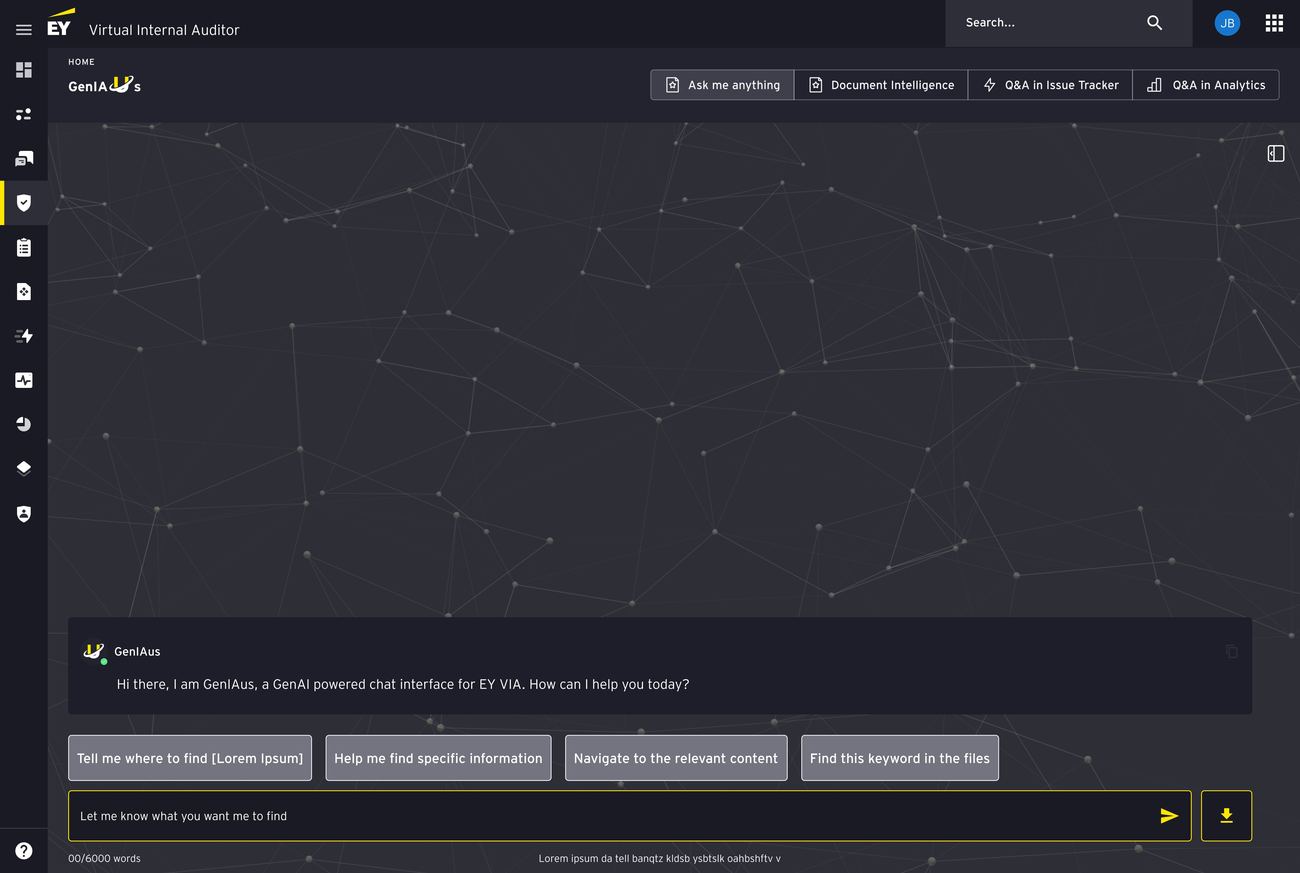This screenshot has width=1300, height=873.
Task: Click the '00/6000 words' counter
Action: pyautogui.click(x=104, y=859)
